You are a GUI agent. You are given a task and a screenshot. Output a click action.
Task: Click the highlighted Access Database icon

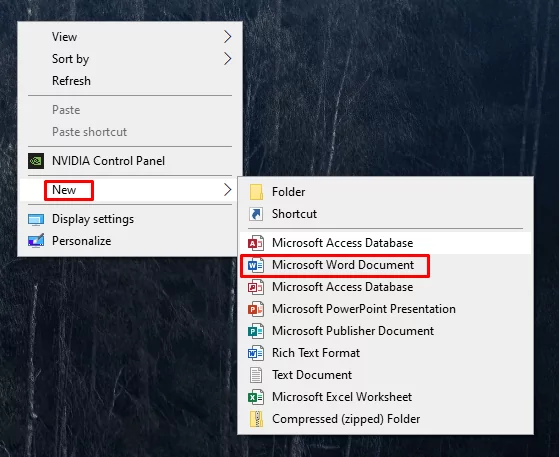pyautogui.click(x=256, y=243)
